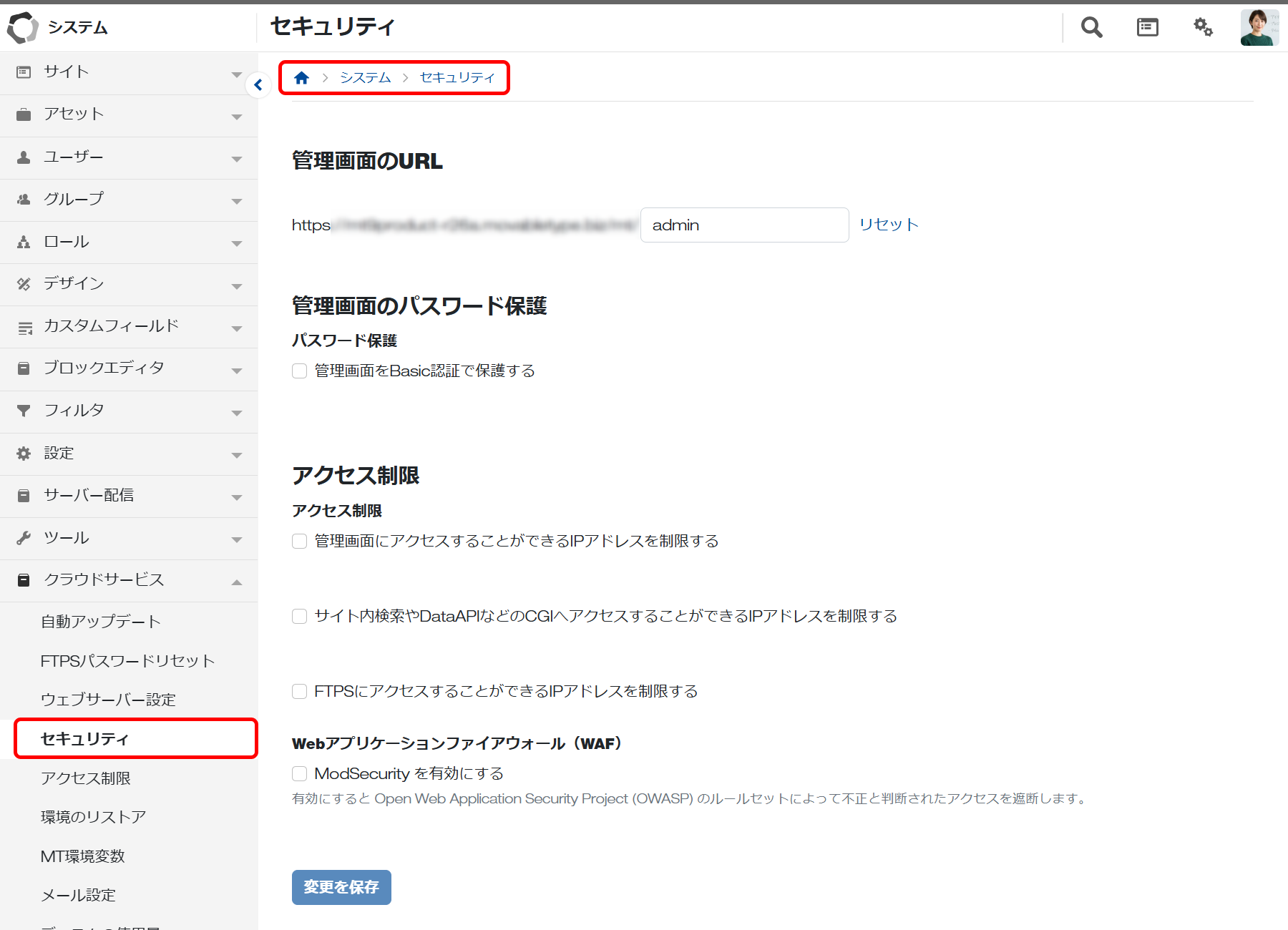Check CGI access IP restriction box

pyautogui.click(x=299, y=616)
